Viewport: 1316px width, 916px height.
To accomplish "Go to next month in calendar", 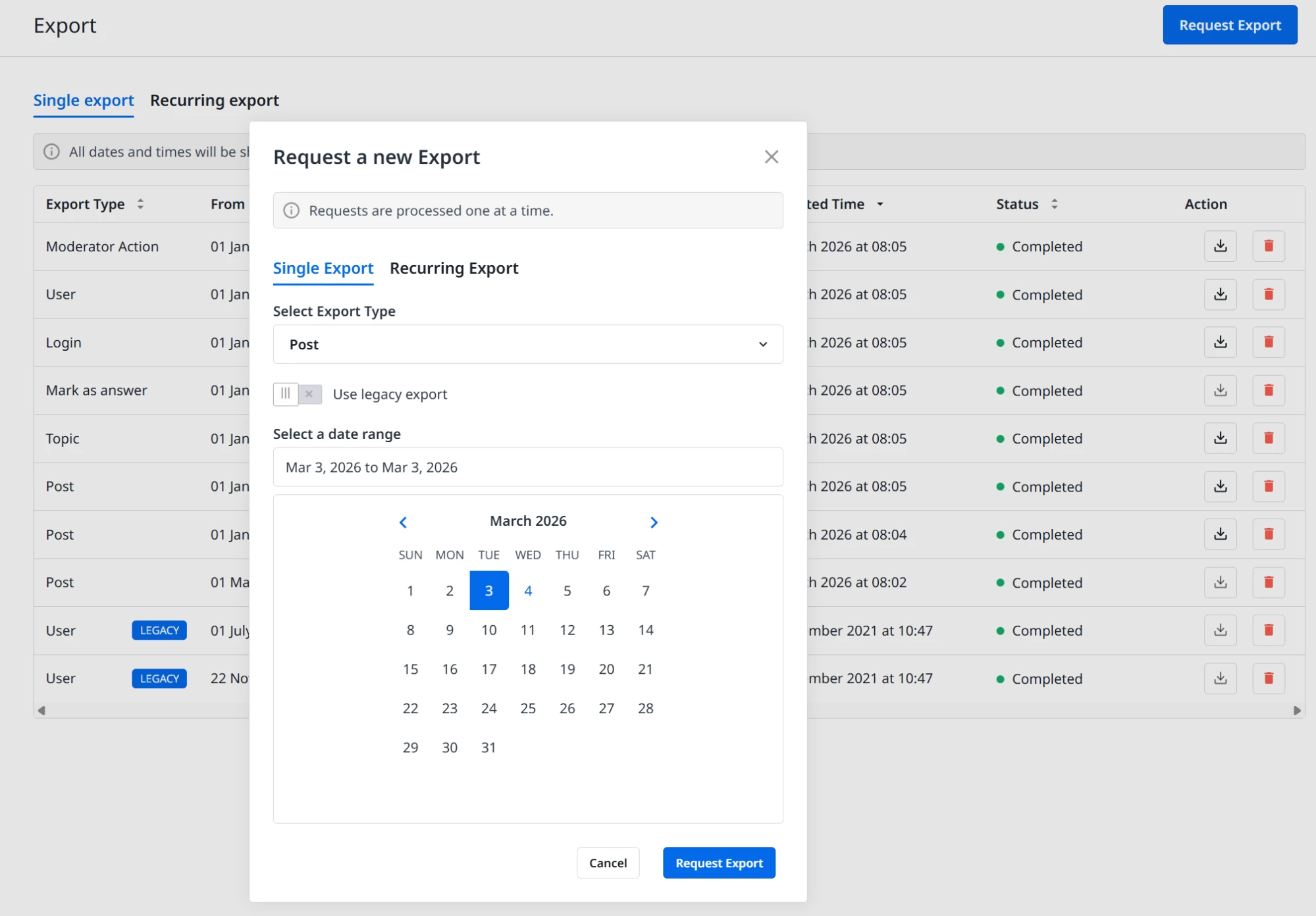I will [x=653, y=522].
